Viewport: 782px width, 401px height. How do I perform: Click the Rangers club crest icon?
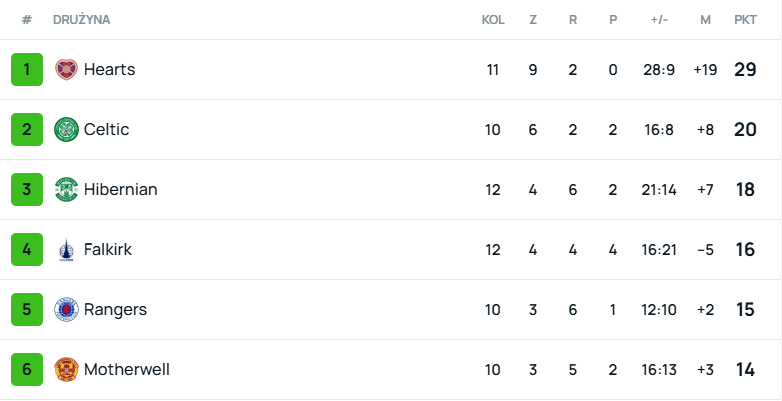pos(66,310)
